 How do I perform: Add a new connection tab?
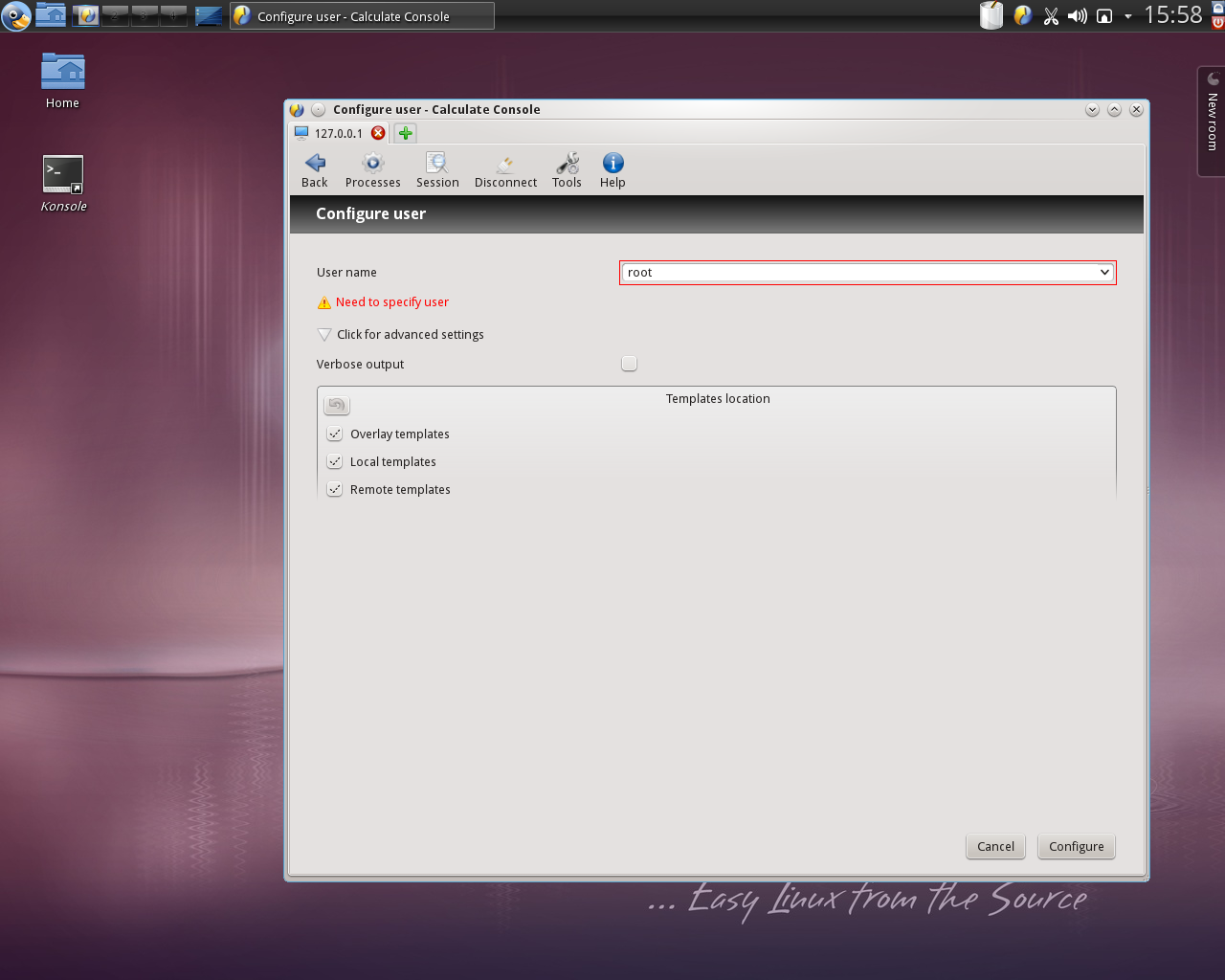[406, 133]
